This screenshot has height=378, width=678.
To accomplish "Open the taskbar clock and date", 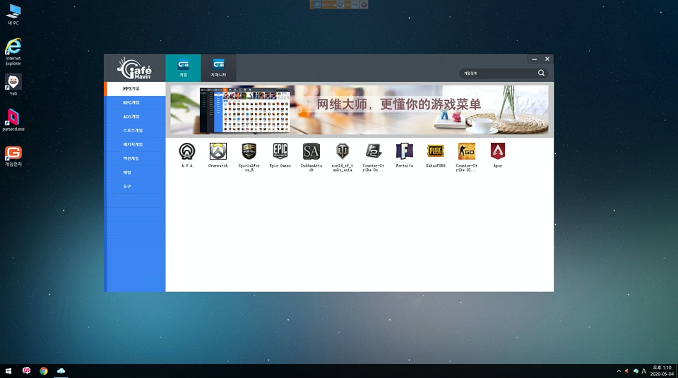I will pos(662,371).
